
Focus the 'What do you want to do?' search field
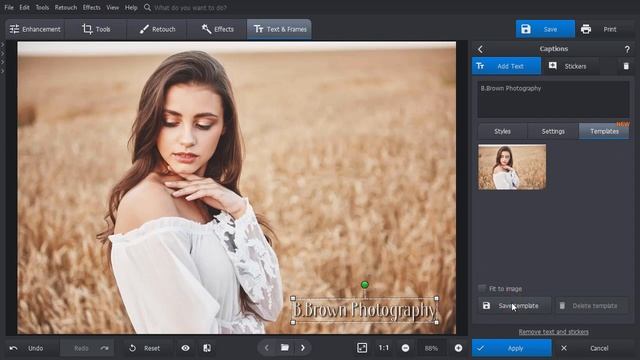191,7
